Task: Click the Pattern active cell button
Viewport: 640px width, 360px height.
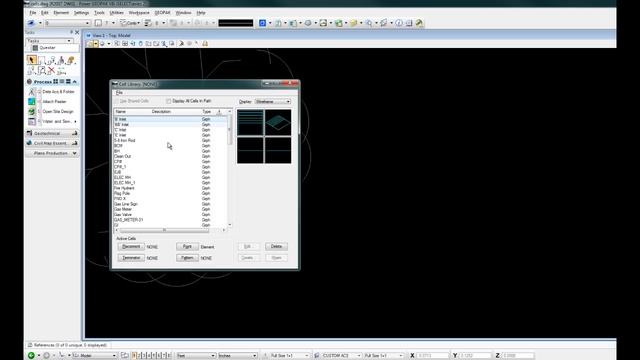Action: tap(187, 258)
